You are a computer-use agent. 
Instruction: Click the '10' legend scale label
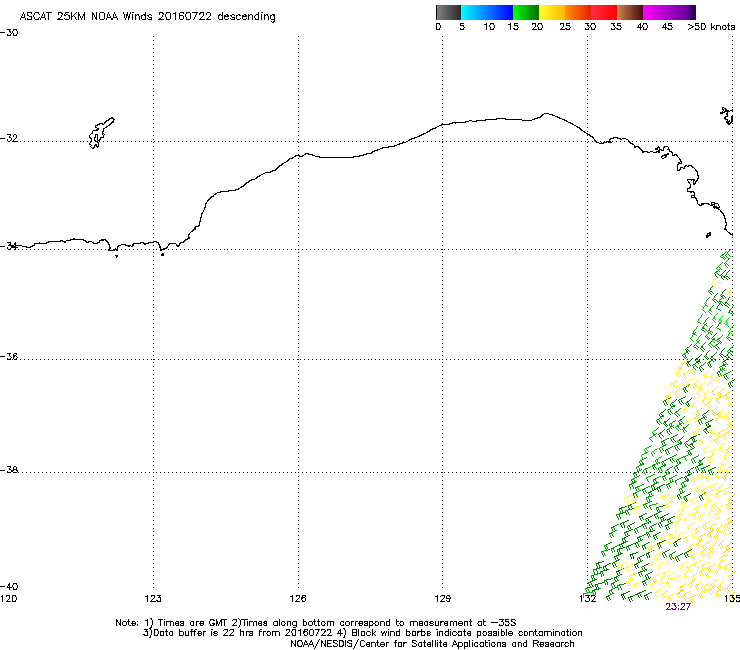[489, 27]
